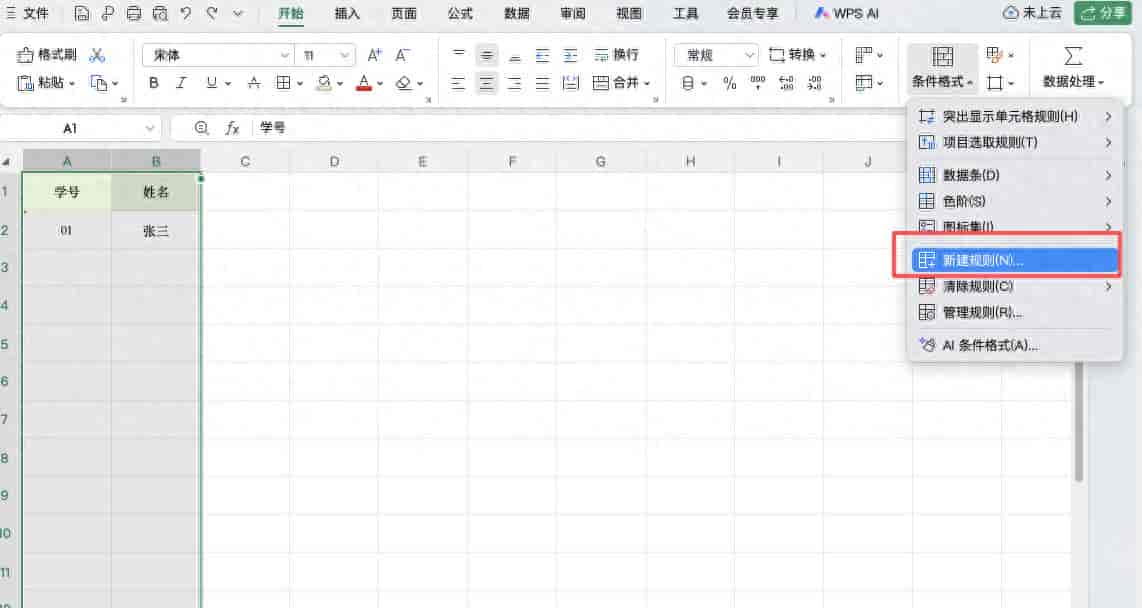This screenshot has width=1142, height=608.
Task: Undo the last action
Action: (x=186, y=13)
